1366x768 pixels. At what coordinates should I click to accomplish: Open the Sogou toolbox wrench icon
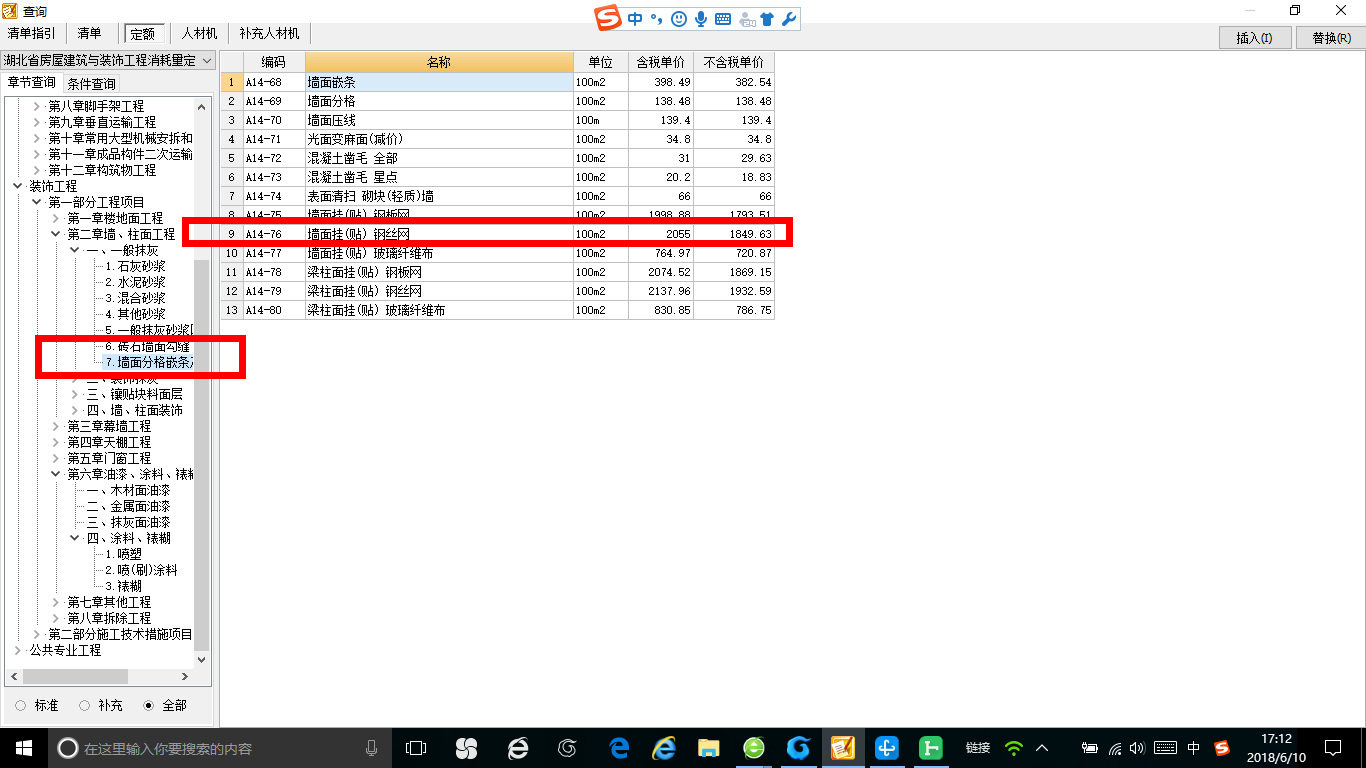click(788, 19)
